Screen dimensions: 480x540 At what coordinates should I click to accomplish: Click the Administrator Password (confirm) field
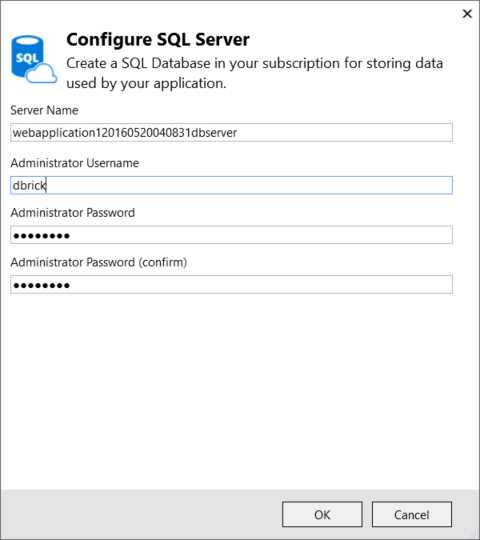[x=231, y=284]
